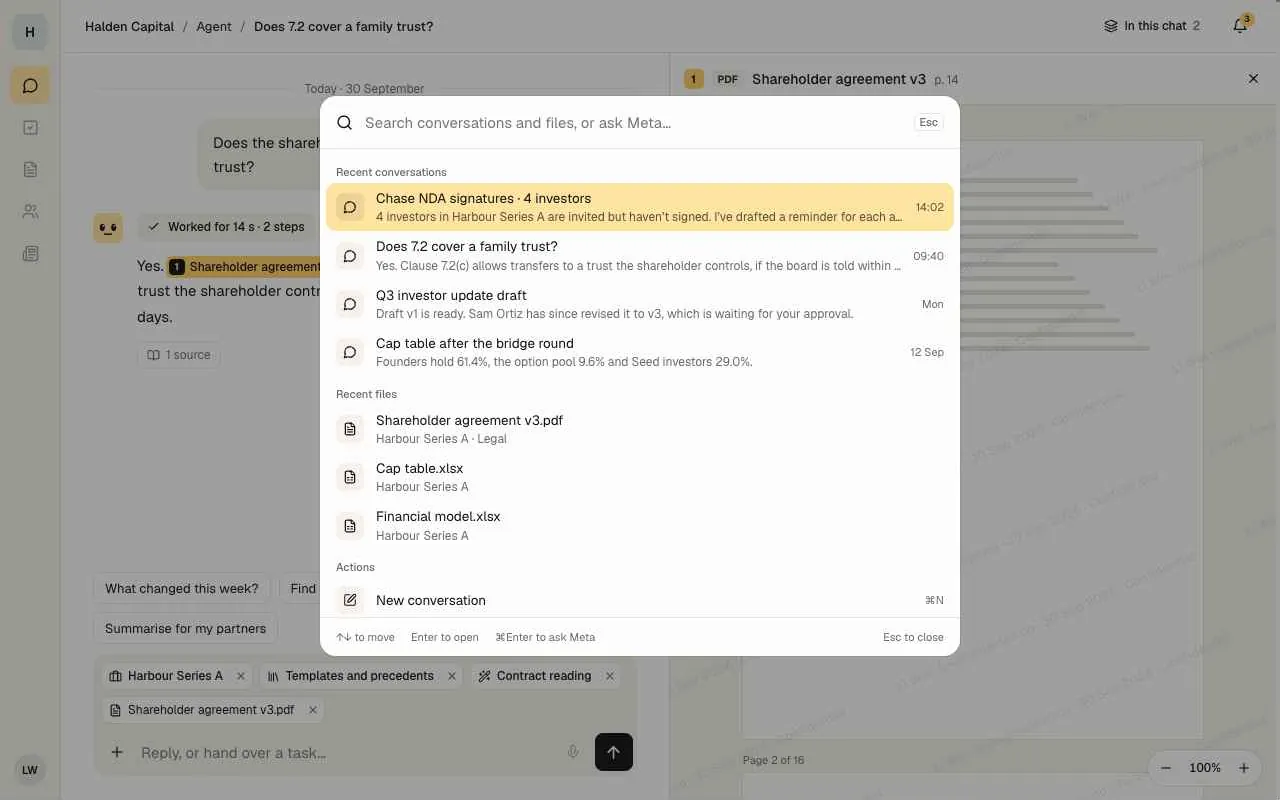Click the search conversations input field
The image size is (1280, 800).
[x=633, y=123]
